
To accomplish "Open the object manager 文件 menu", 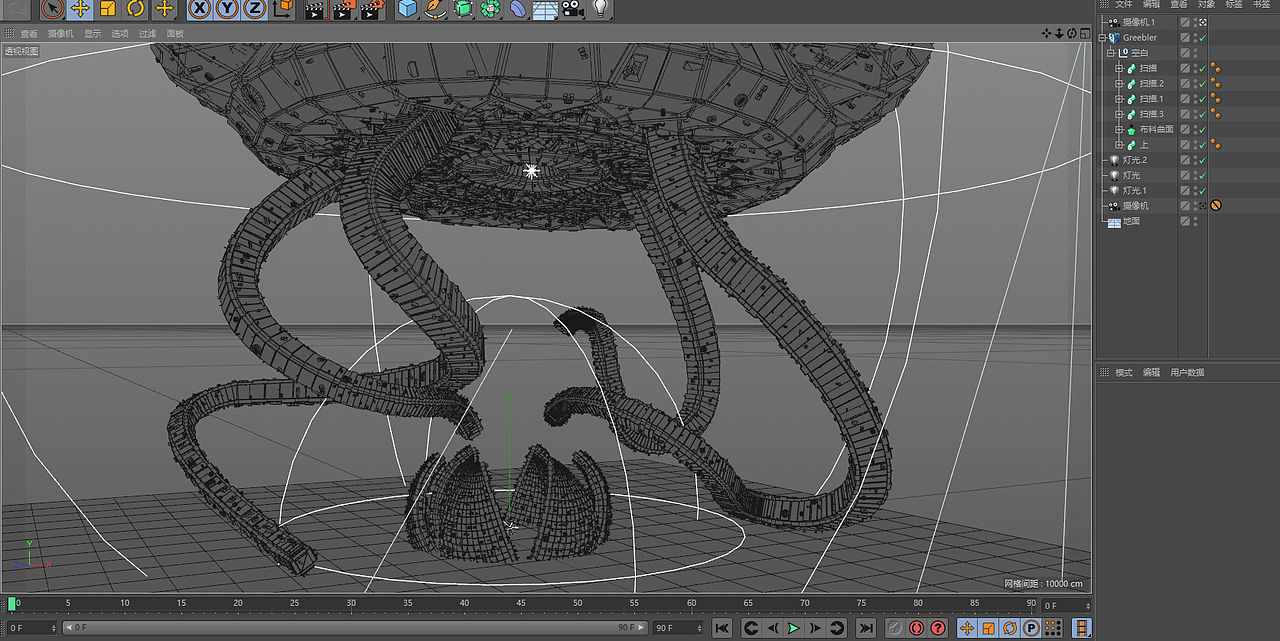I will [1124, 4].
